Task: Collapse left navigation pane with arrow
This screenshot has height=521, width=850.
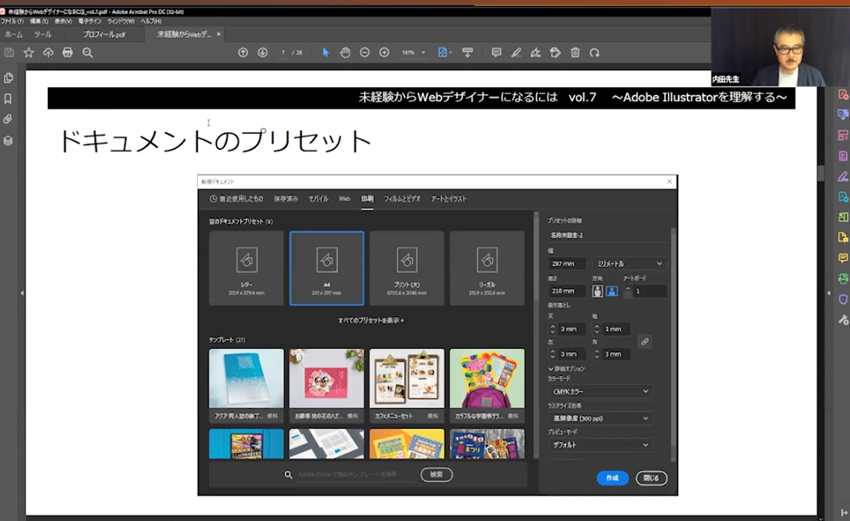Action: point(22,293)
